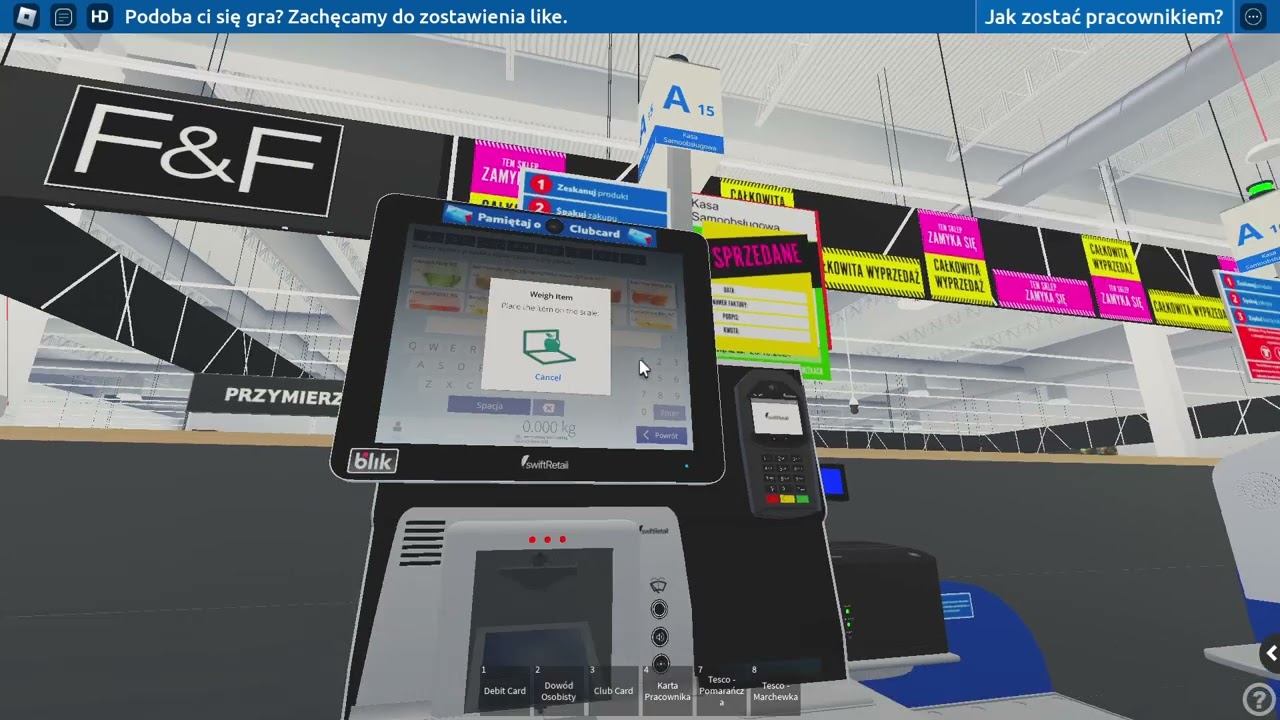The height and width of the screenshot is (720, 1280).
Task: Click the backspace key on kiosk keyboard
Action: [547, 407]
